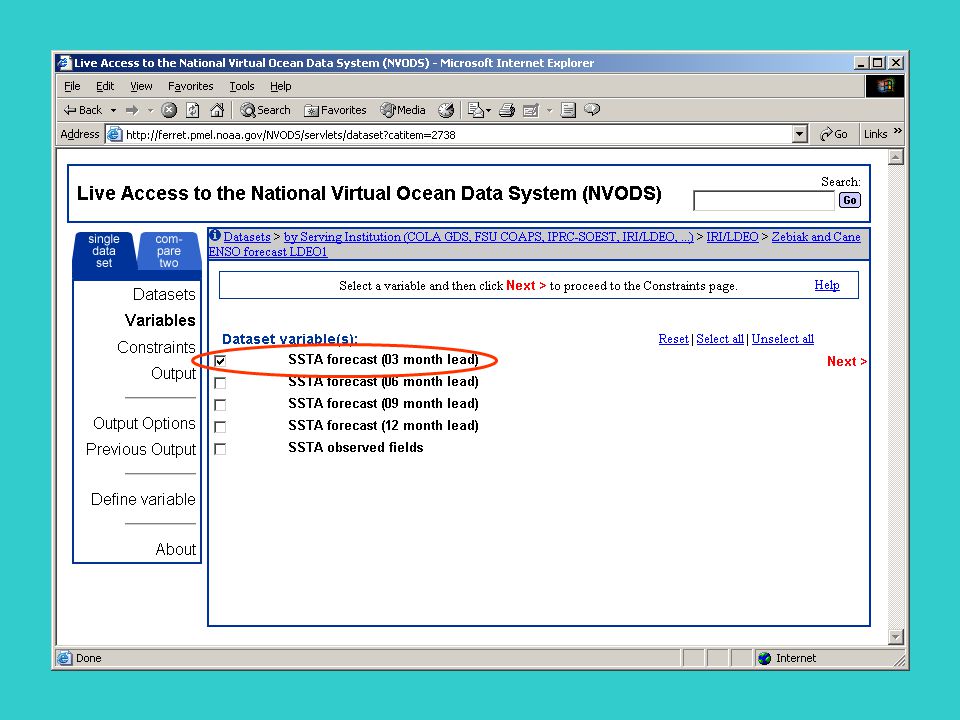
Task: Uncheck SSTA forecast (03 month lead) checkbox
Action: tap(220, 361)
